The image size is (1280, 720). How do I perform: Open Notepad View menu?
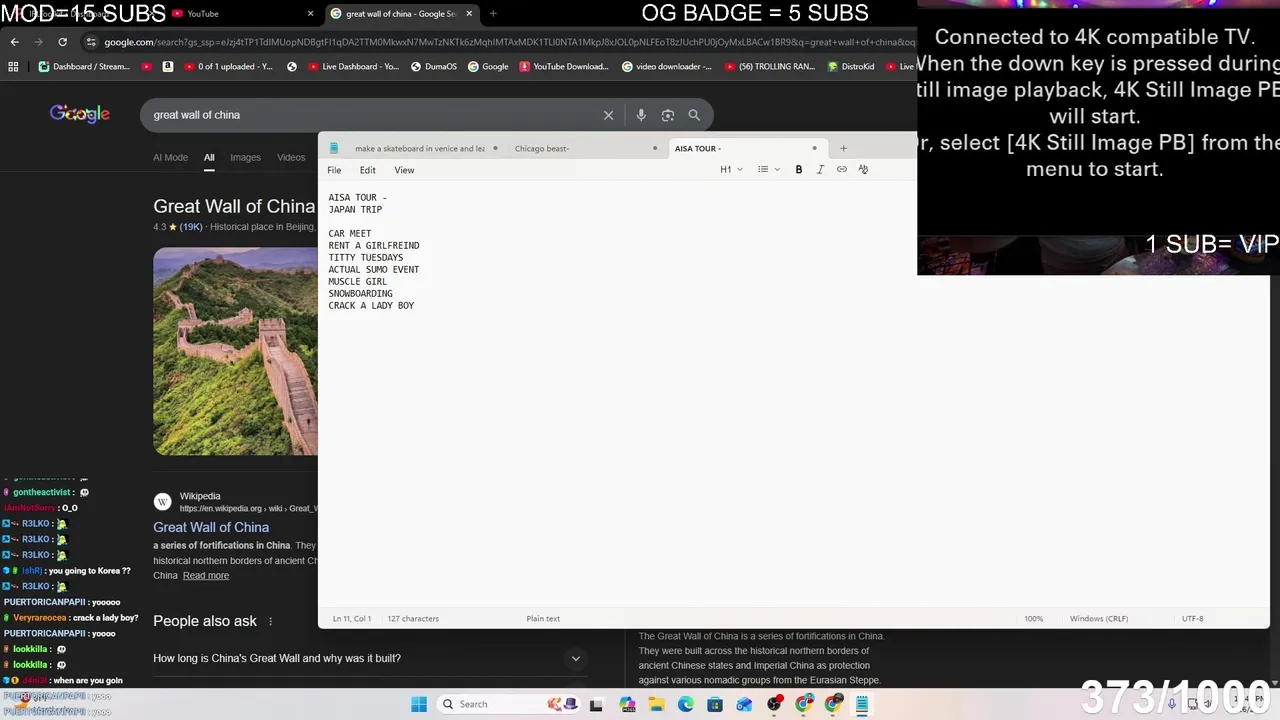click(404, 170)
